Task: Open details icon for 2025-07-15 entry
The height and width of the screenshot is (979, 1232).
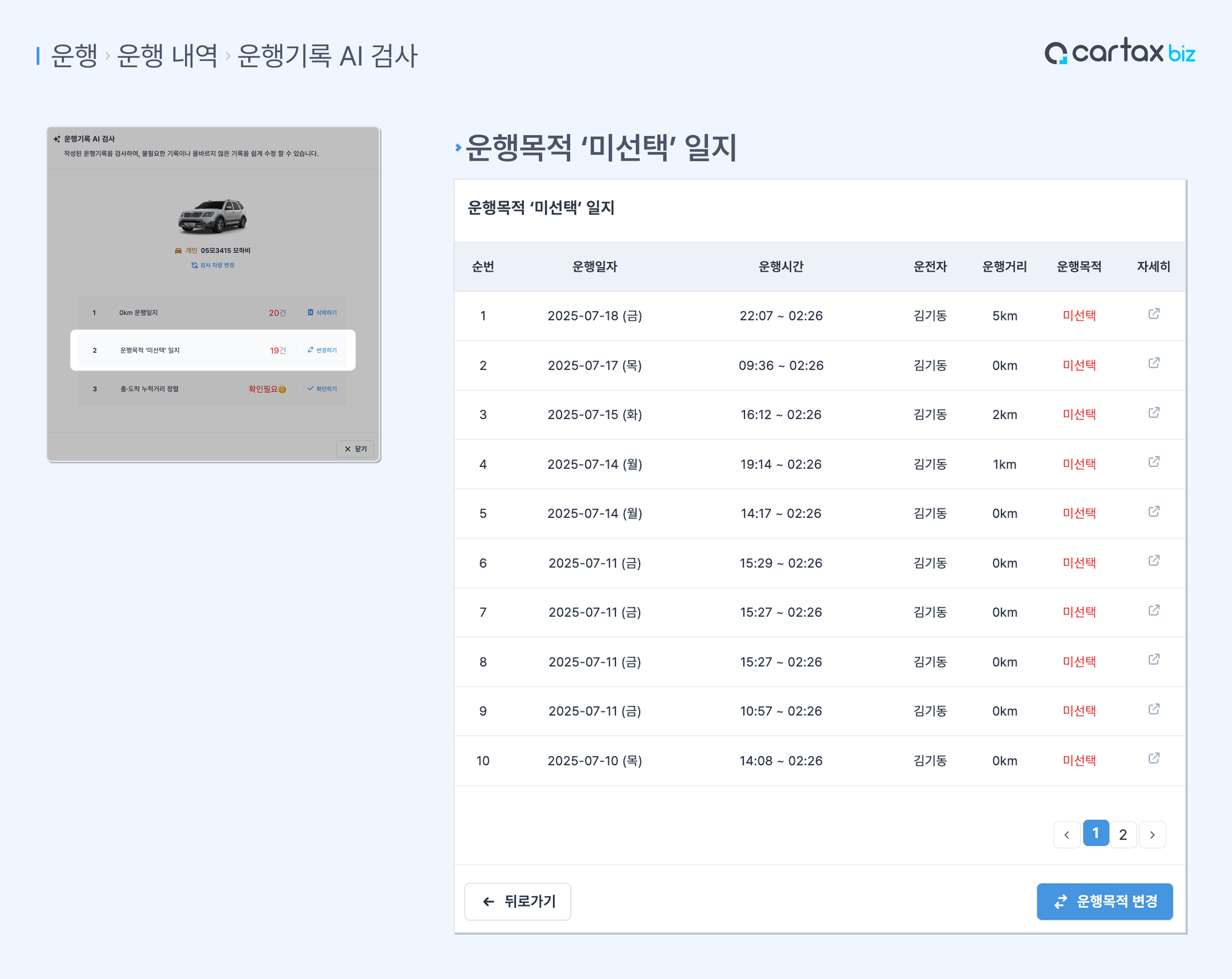Action: tap(1153, 413)
